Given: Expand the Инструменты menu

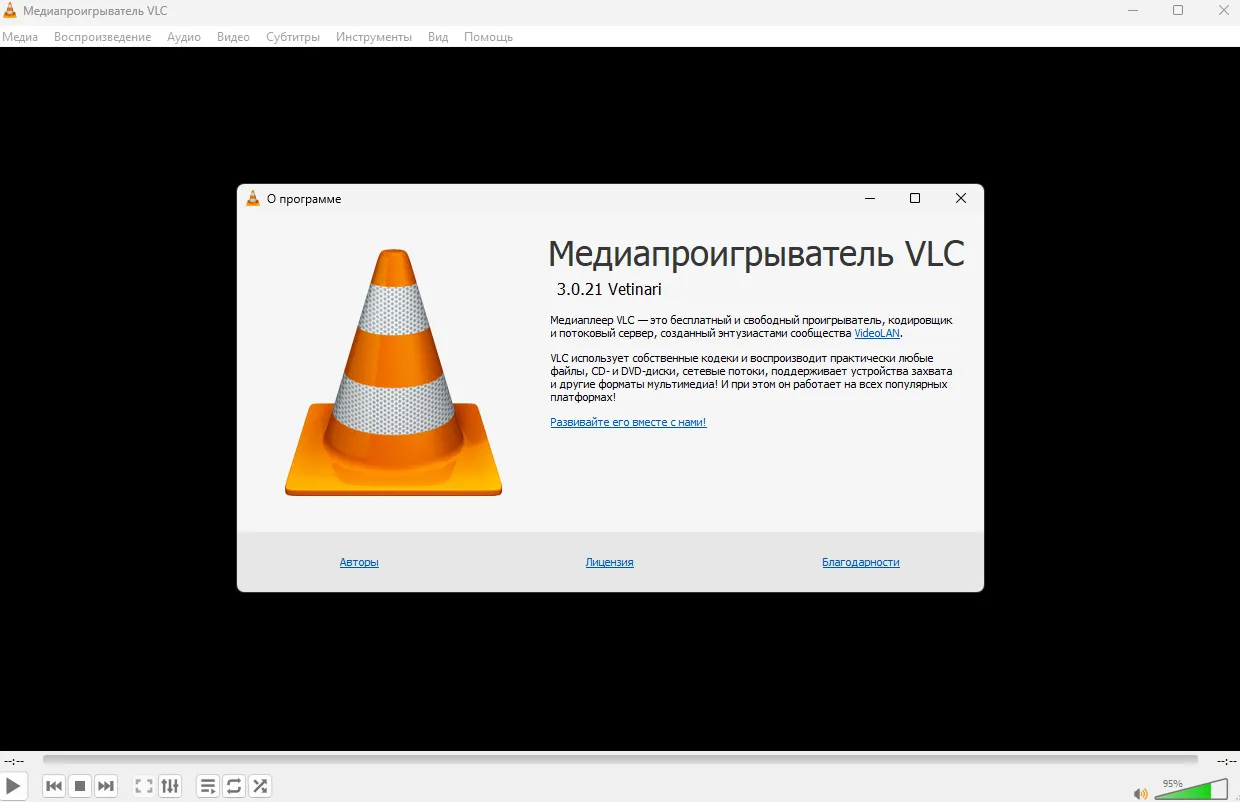Looking at the screenshot, I should click(373, 37).
